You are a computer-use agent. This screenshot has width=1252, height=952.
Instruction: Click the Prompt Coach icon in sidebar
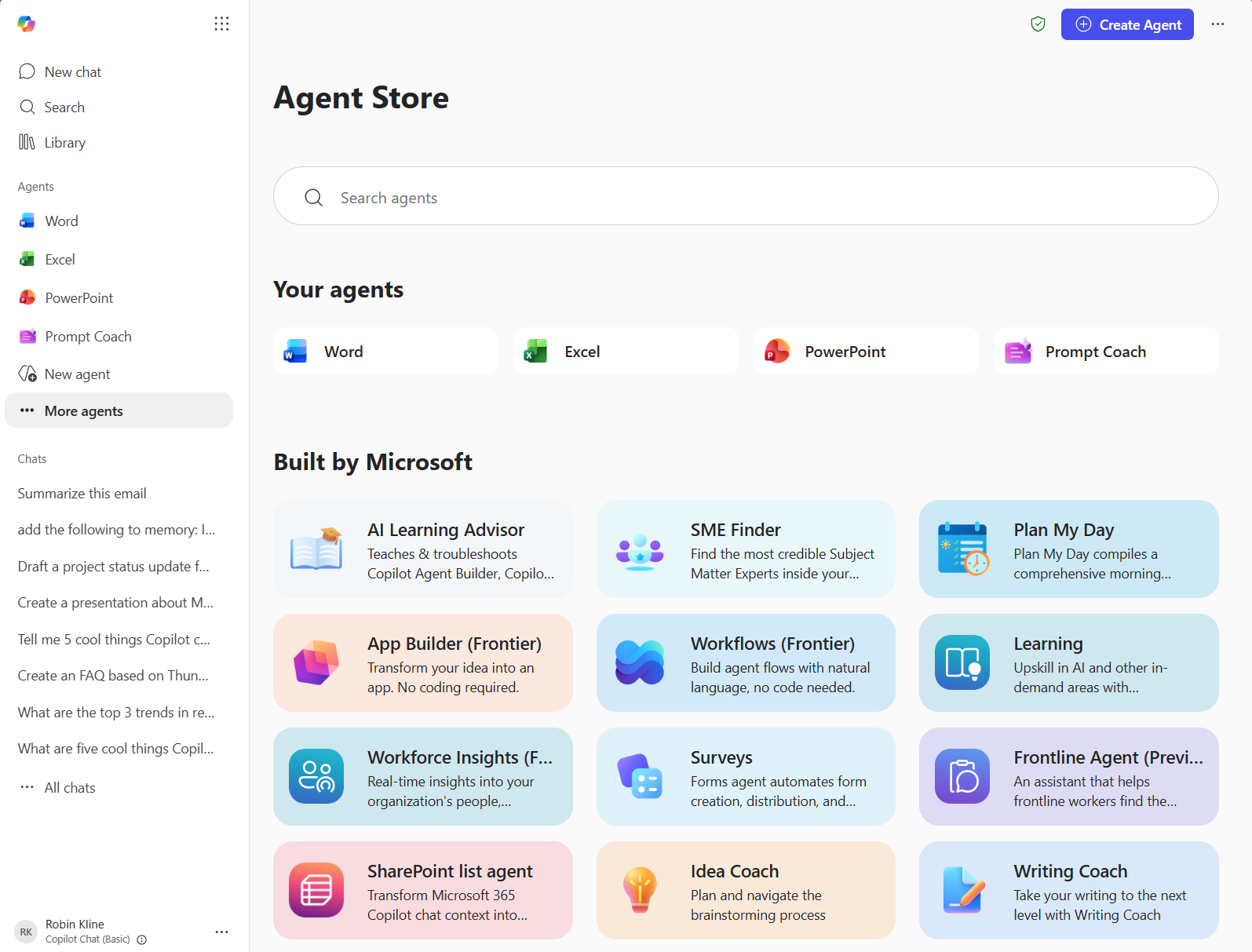click(x=27, y=336)
